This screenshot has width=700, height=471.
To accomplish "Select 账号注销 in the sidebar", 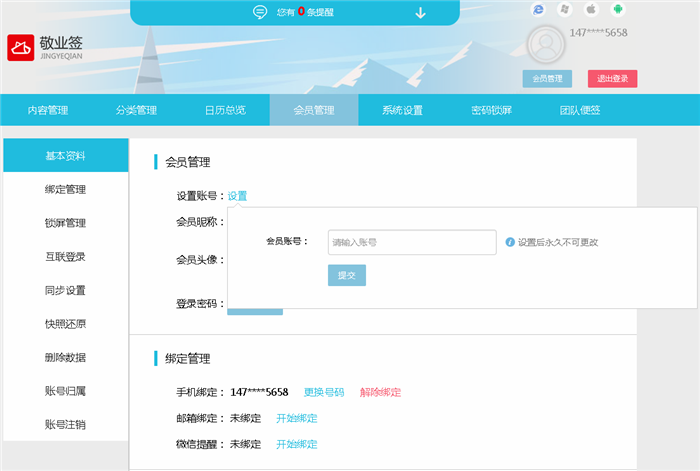I will (65, 425).
